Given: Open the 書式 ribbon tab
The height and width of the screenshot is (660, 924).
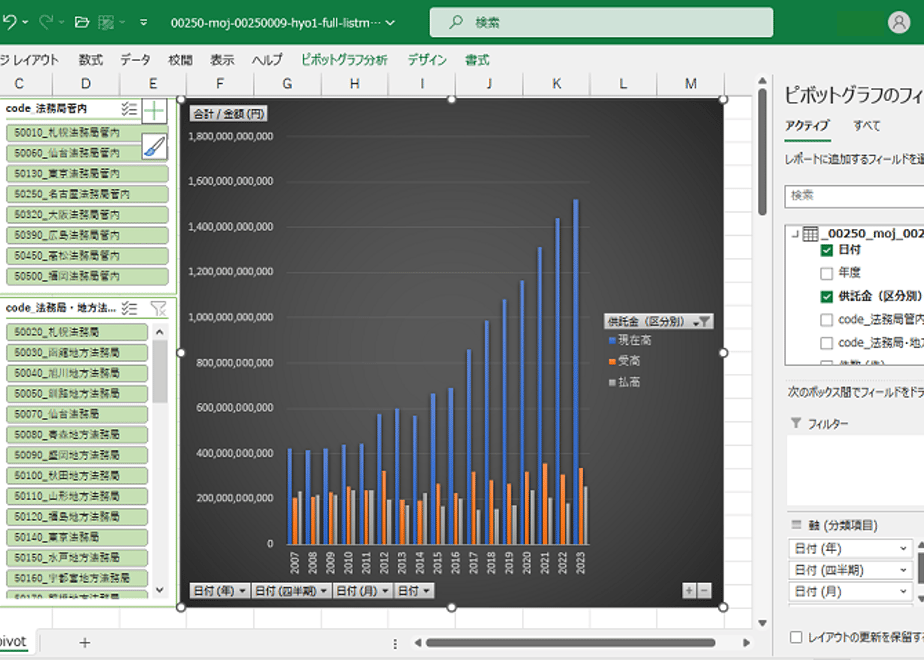Looking at the screenshot, I should 477,60.
